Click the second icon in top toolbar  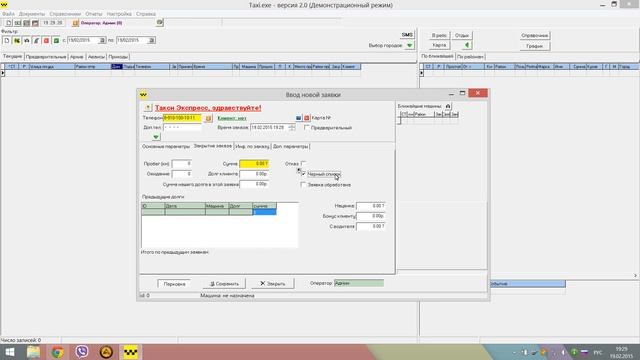coord(18,23)
